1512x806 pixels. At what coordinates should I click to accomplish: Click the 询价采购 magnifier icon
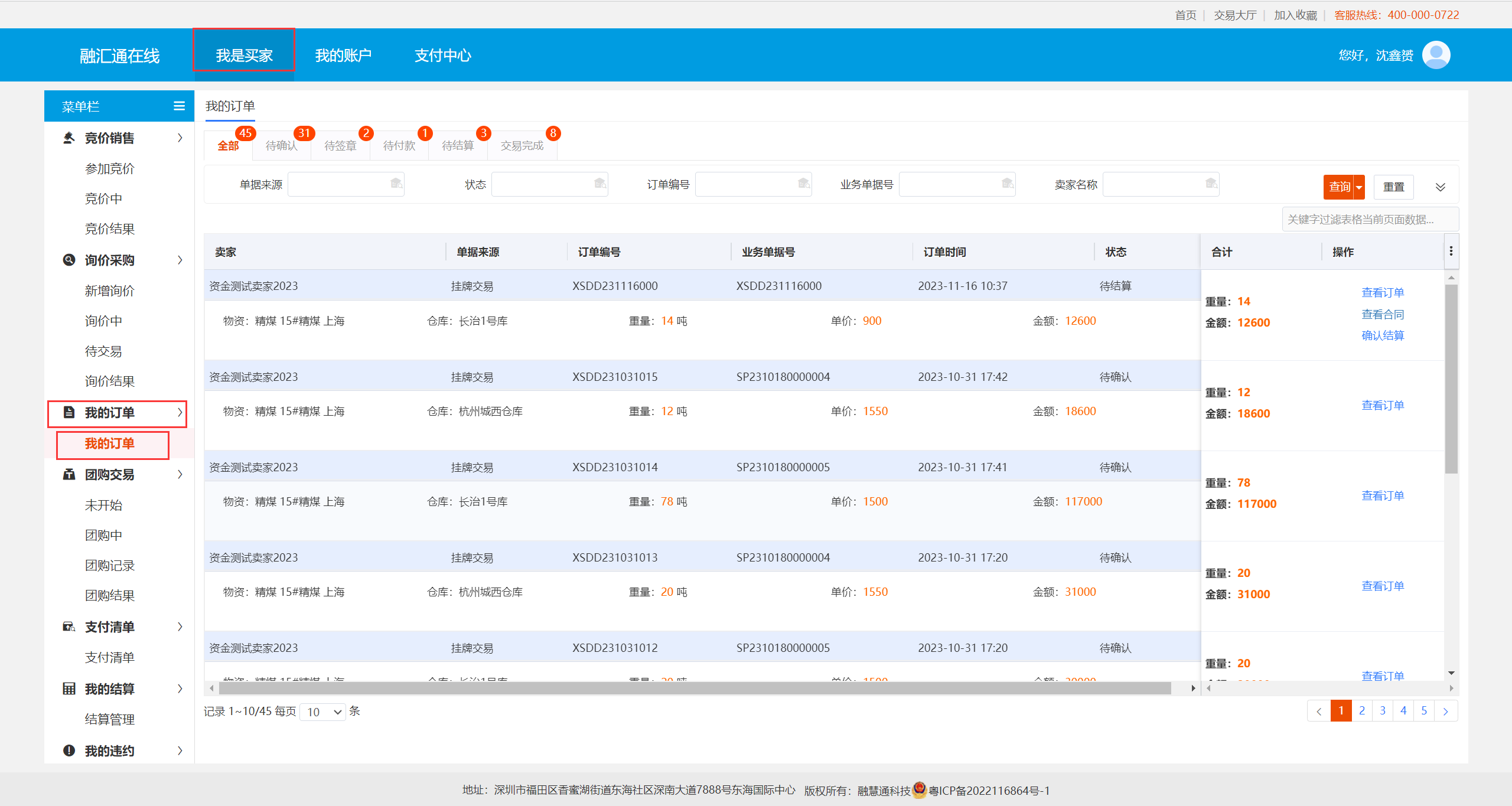(x=69, y=260)
